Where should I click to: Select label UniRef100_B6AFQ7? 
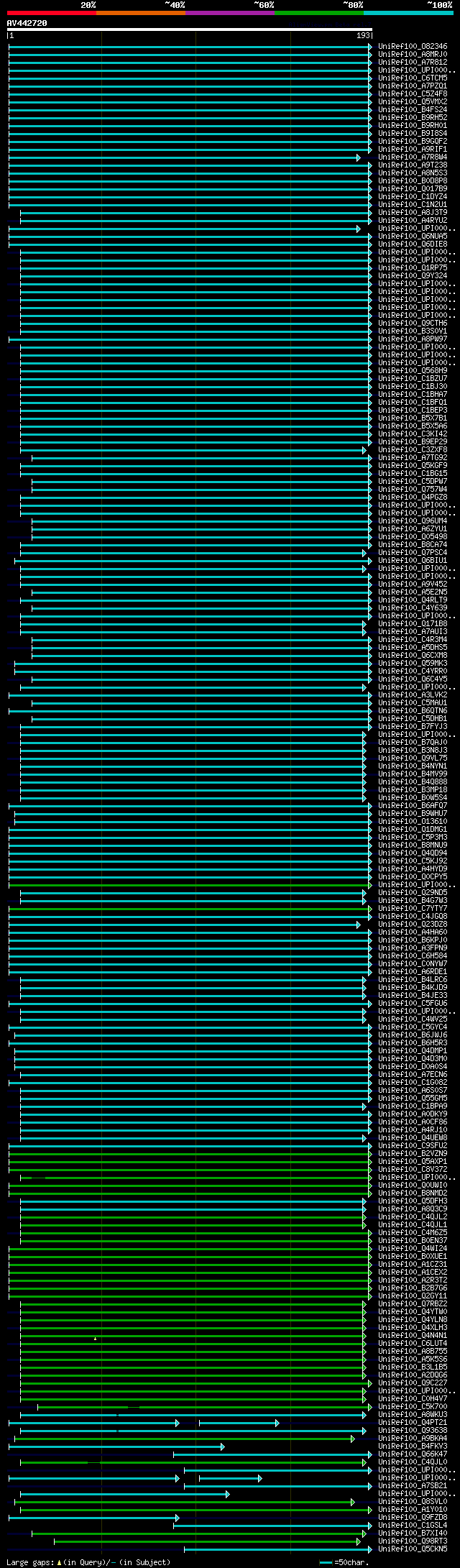pos(413,805)
